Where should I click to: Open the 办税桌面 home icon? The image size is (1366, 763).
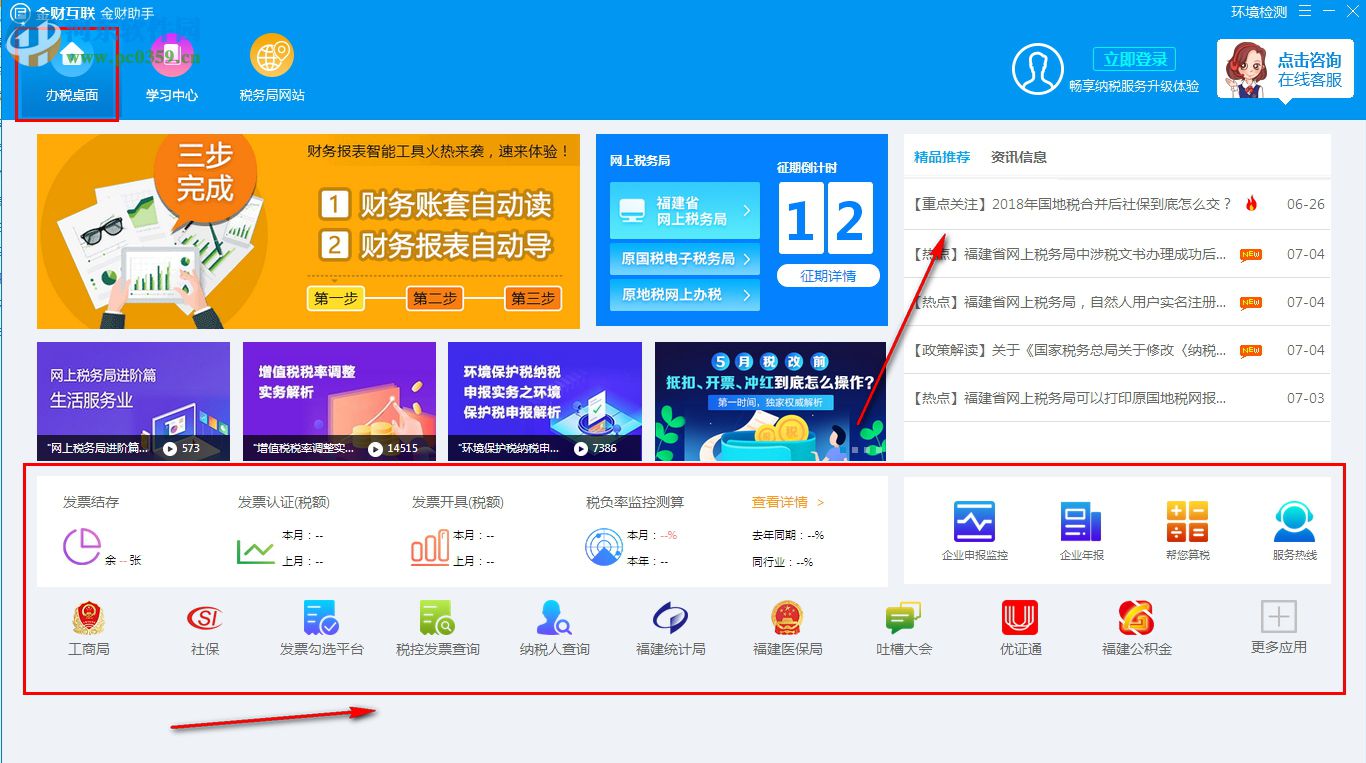coord(72,56)
